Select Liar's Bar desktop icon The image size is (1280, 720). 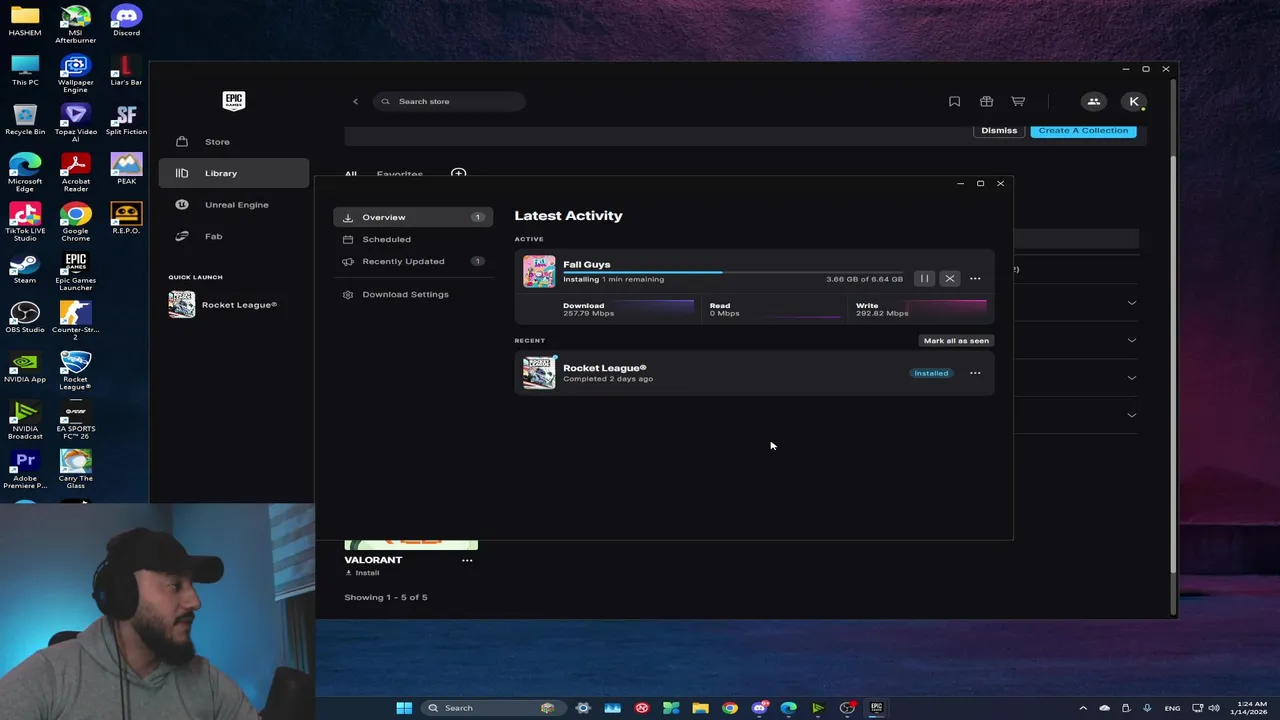[x=126, y=71]
